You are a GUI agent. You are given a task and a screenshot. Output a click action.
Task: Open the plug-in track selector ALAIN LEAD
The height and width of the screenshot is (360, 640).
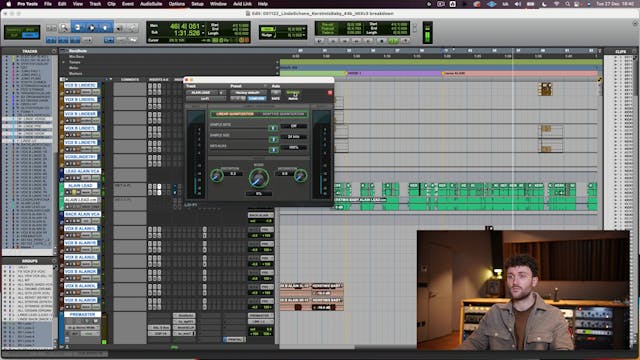pyautogui.click(x=202, y=93)
